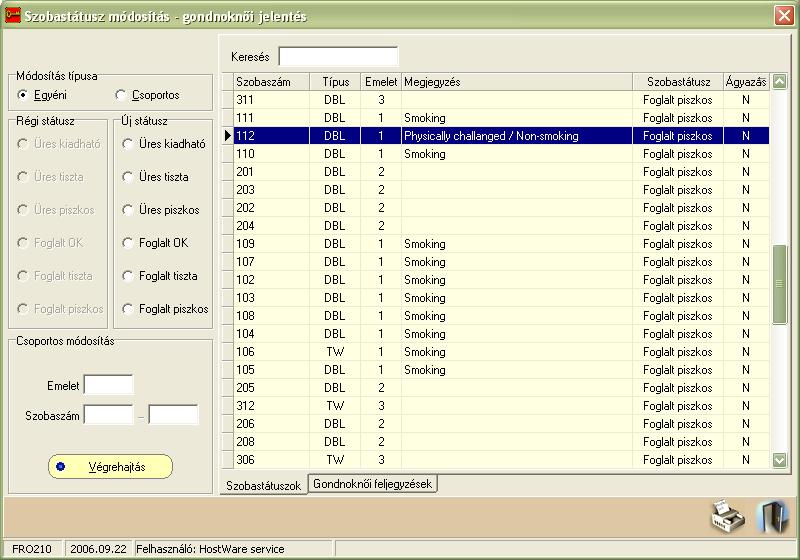The height and width of the screenshot is (560, 800).
Task: Click the Emelet column header
Action: (381, 82)
